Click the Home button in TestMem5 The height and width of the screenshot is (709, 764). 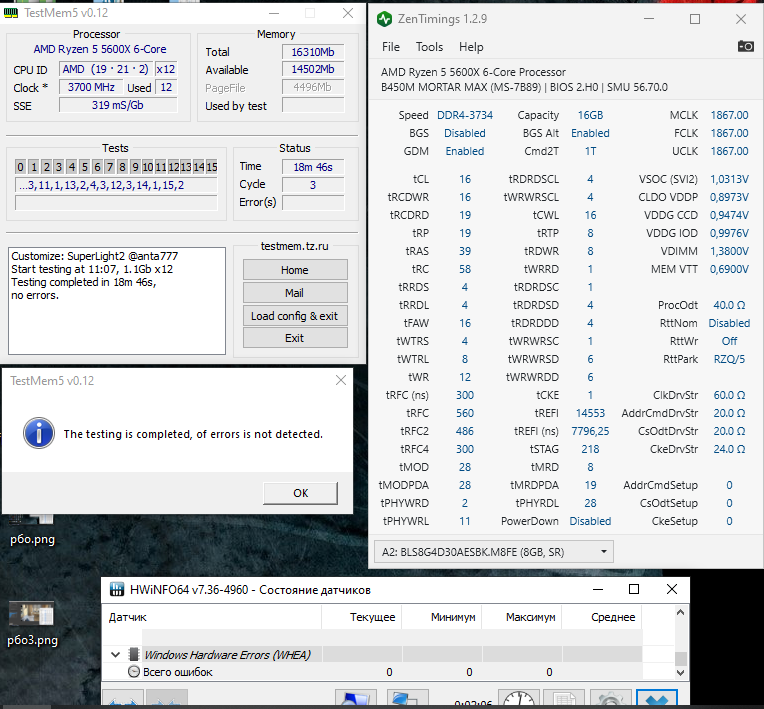click(x=295, y=269)
